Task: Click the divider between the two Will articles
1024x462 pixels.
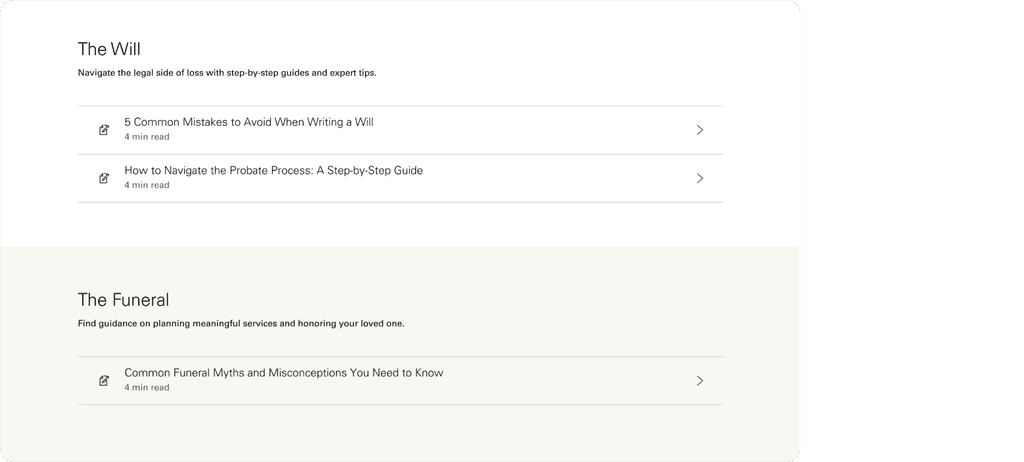Action: click(400, 154)
